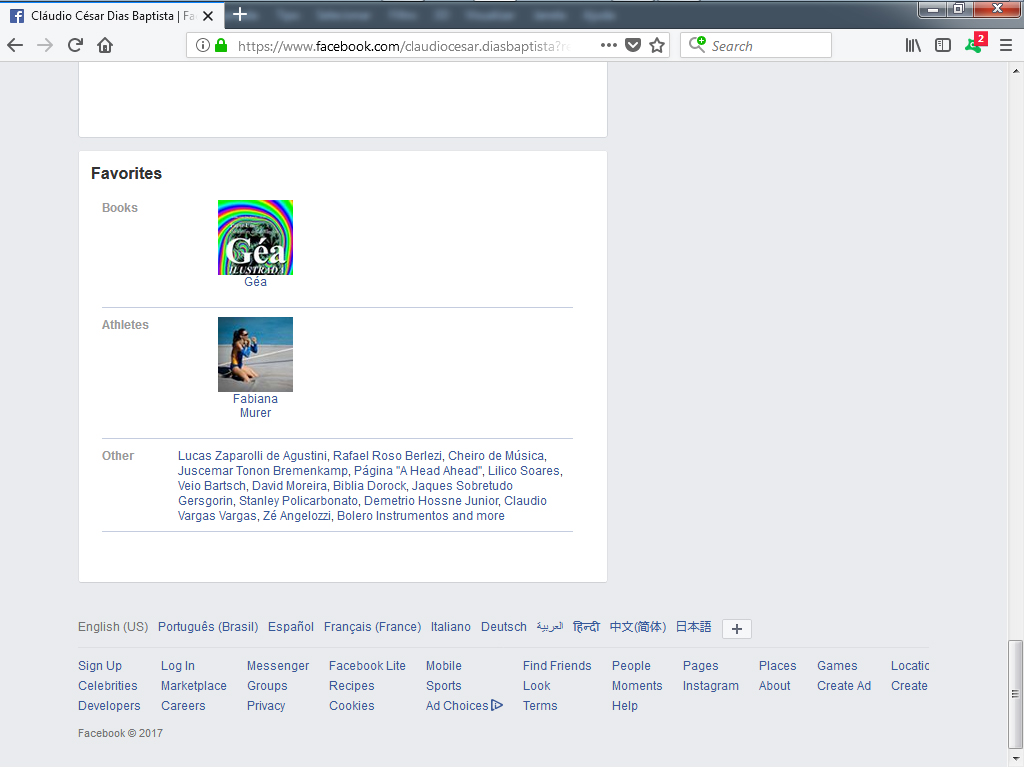Click the browser back arrow button

pyautogui.click(x=15, y=45)
